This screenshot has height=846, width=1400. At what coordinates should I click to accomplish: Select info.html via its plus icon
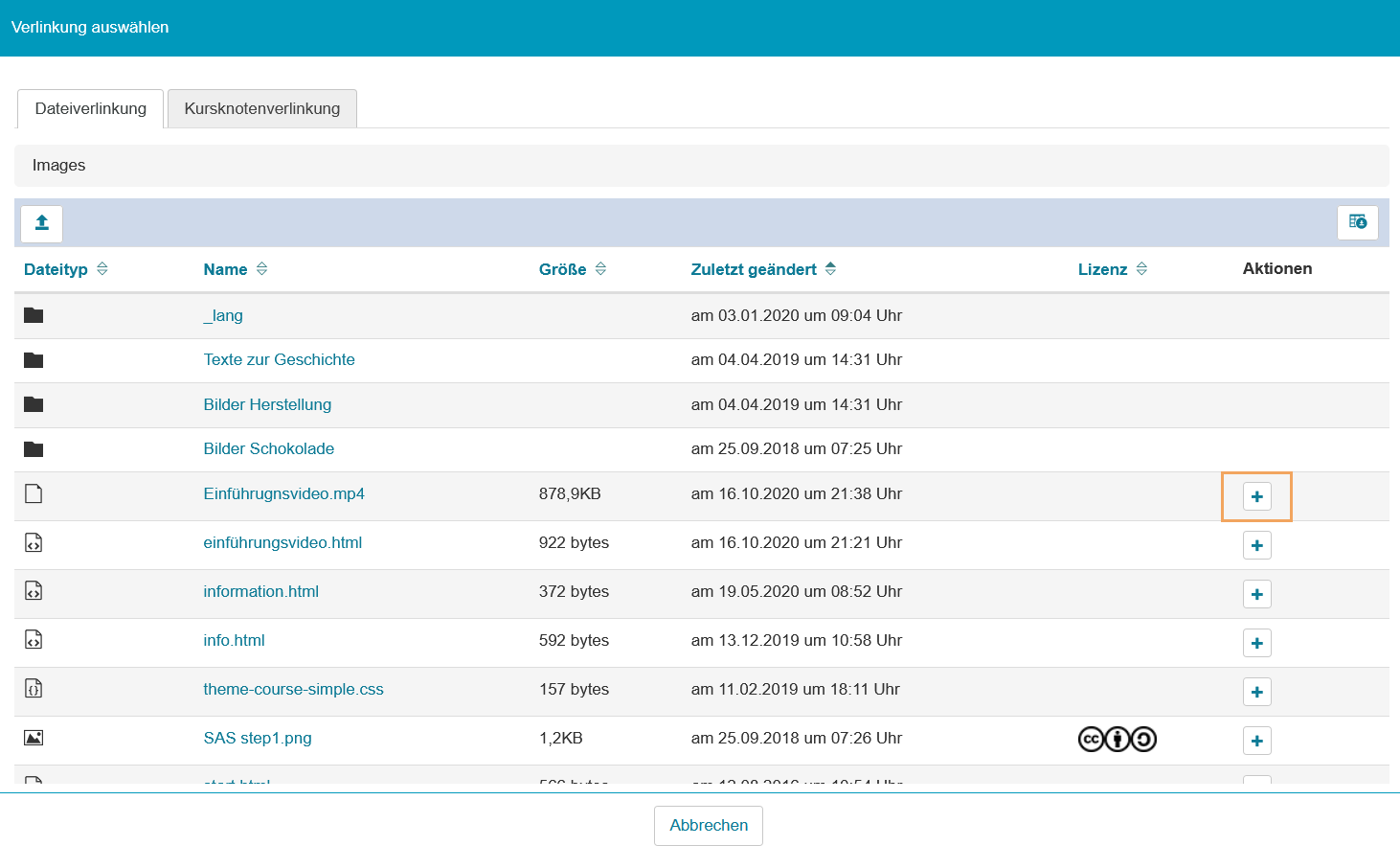(1256, 643)
